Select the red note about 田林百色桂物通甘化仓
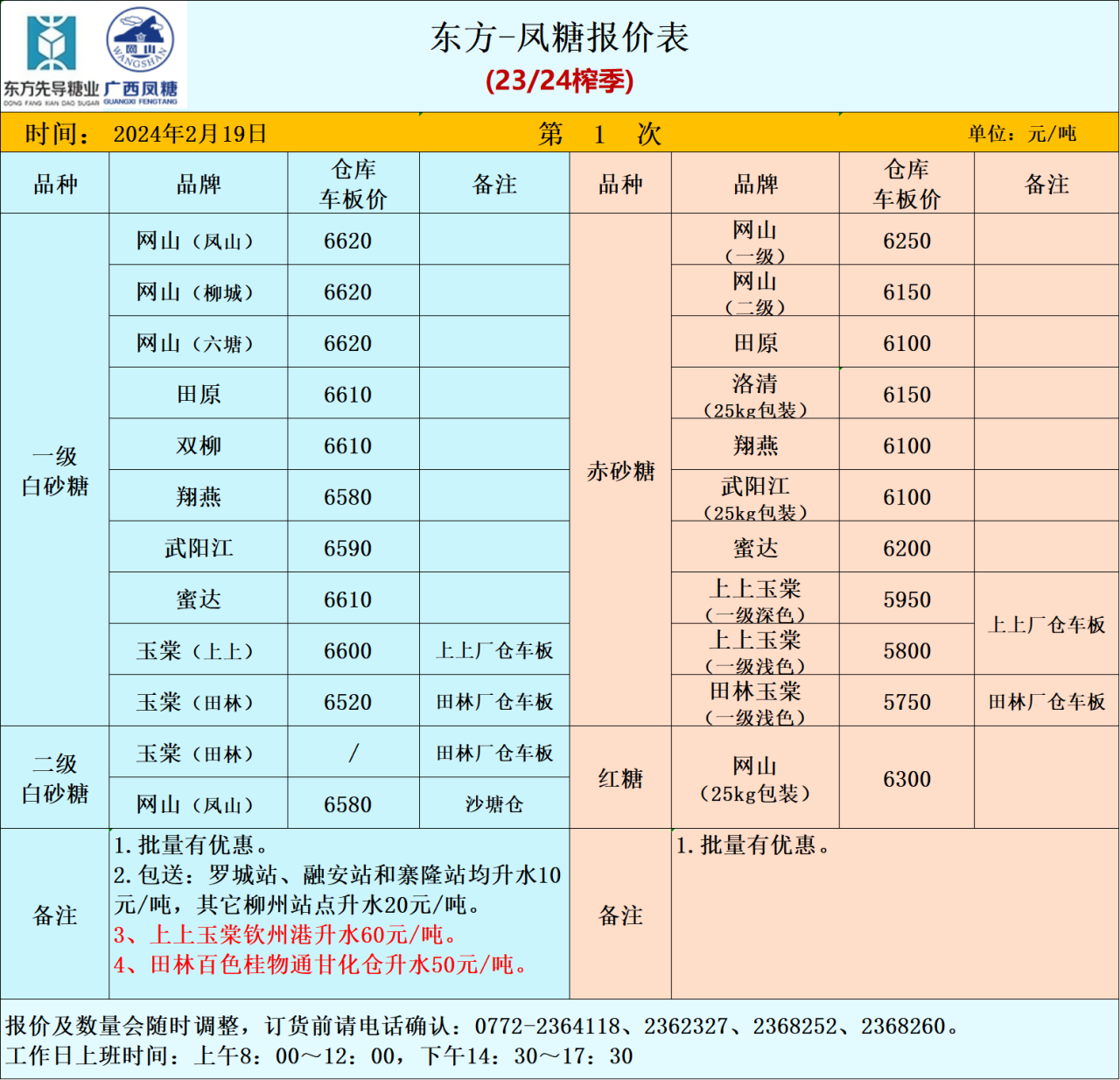The width and height of the screenshot is (1120, 1080). click(x=321, y=964)
